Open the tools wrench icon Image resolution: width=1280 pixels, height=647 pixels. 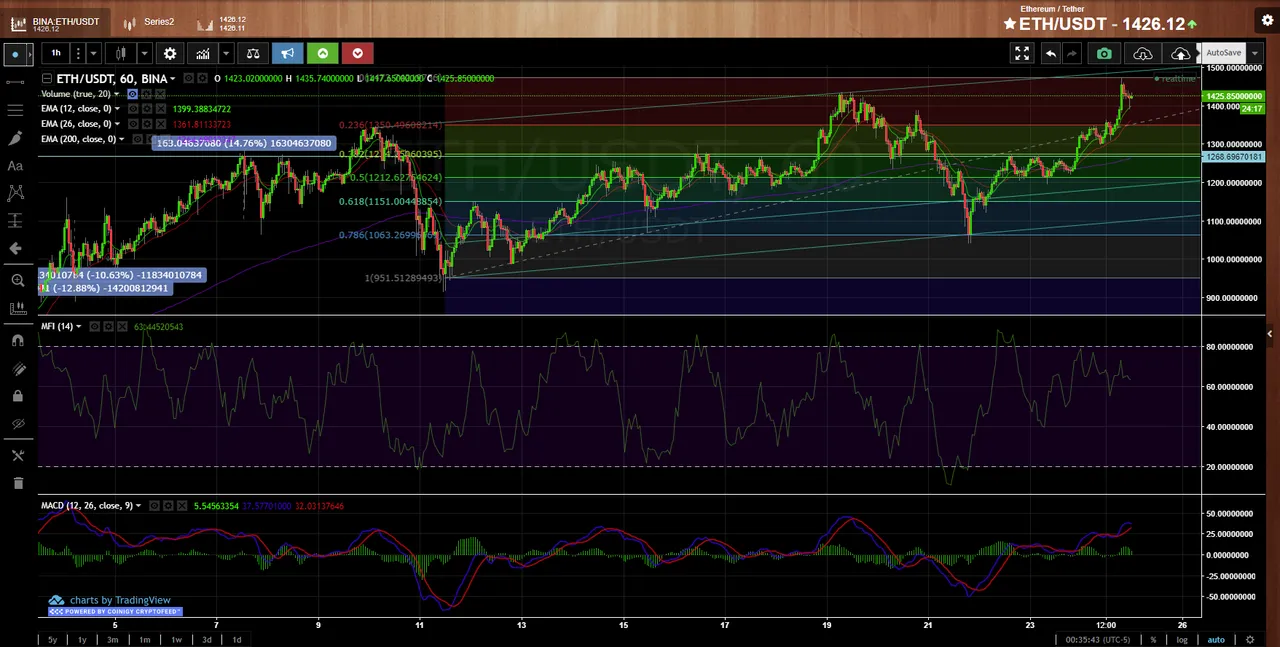pyautogui.click(x=17, y=455)
